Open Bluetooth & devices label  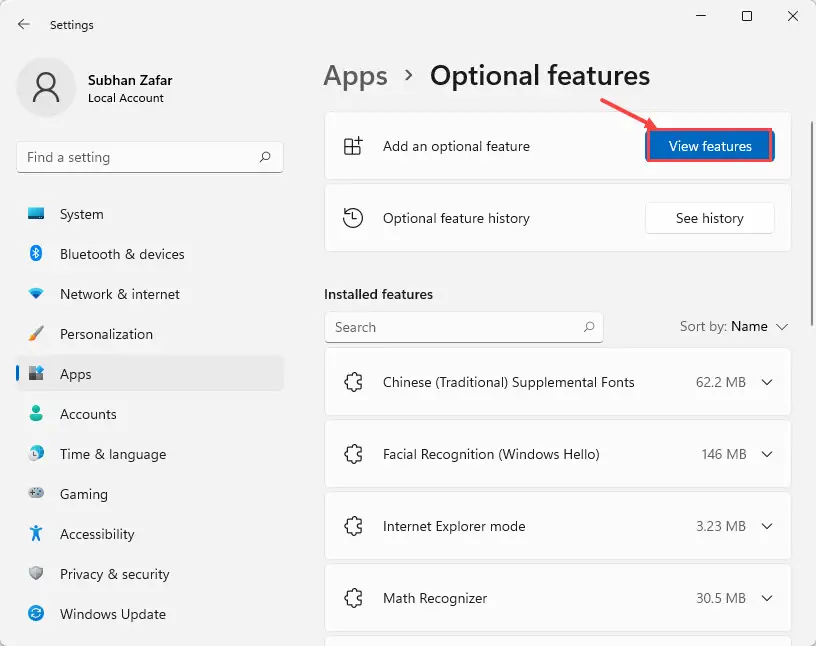pos(122,254)
